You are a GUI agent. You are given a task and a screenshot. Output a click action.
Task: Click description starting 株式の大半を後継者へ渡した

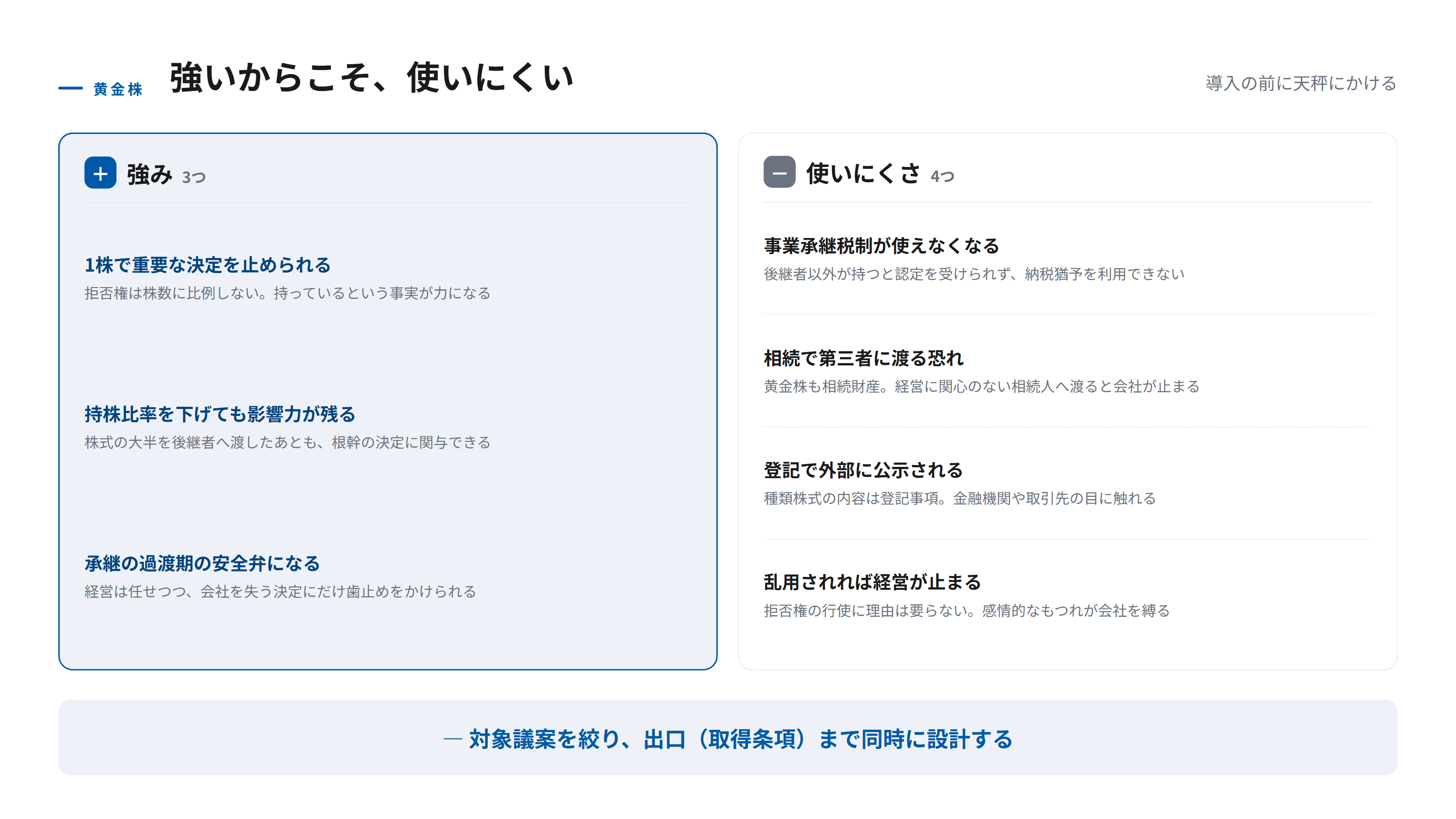click(287, 442)
